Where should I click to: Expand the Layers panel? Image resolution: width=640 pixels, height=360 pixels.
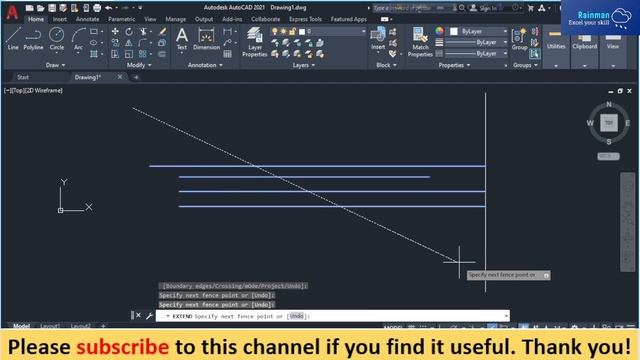click(x=304, y=65)
